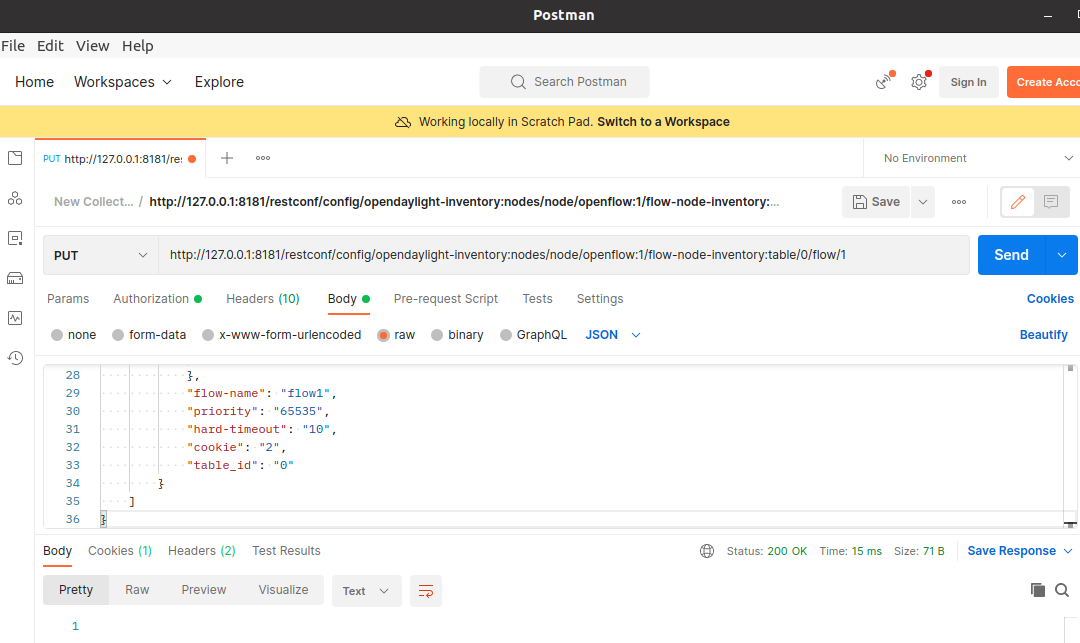Switch to the Pre-request Script tab
Screen dimensions: 1080x643
tap(445, 299)
